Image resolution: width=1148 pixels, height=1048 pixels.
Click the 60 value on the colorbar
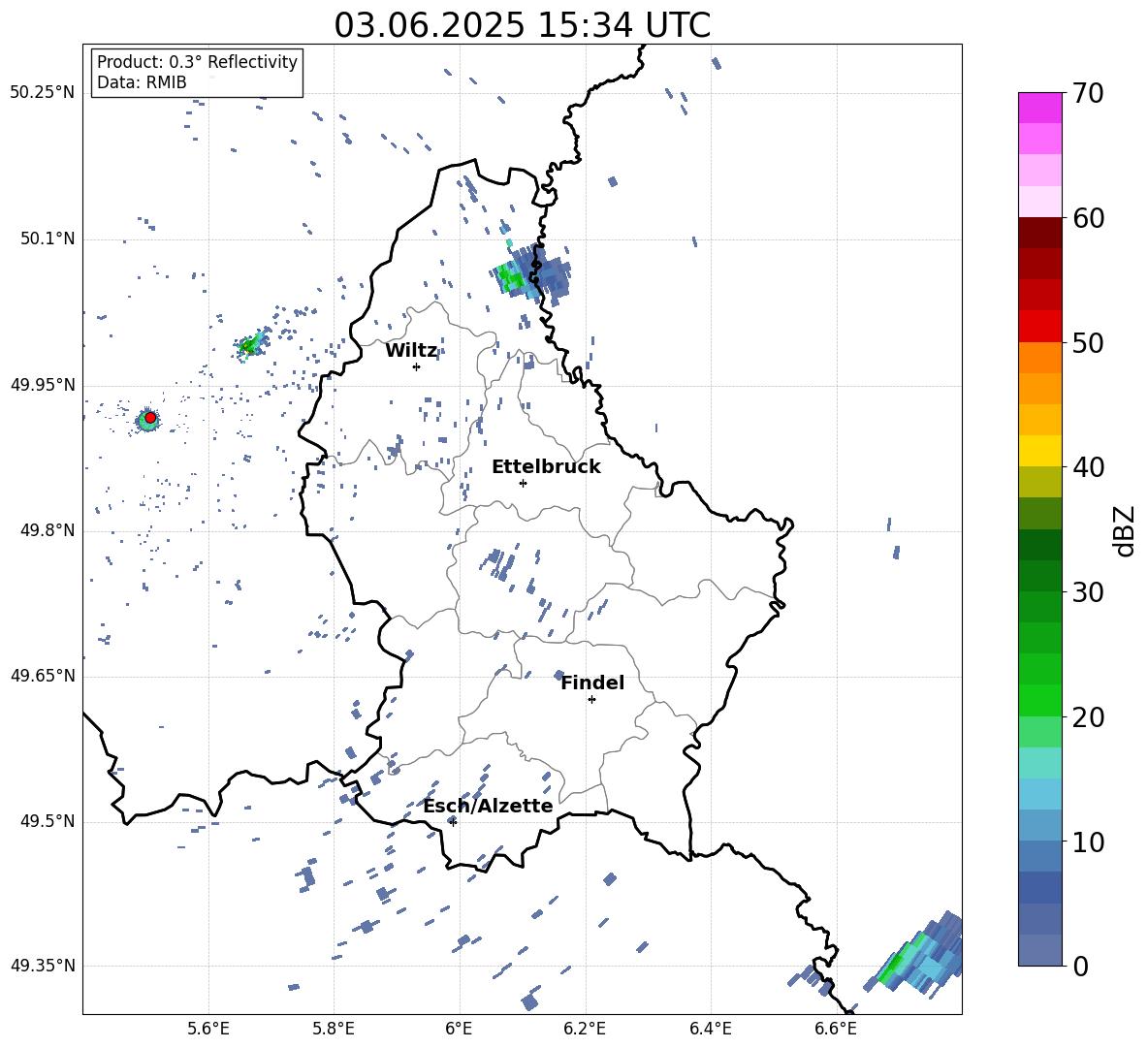(x=1088, y=218)
